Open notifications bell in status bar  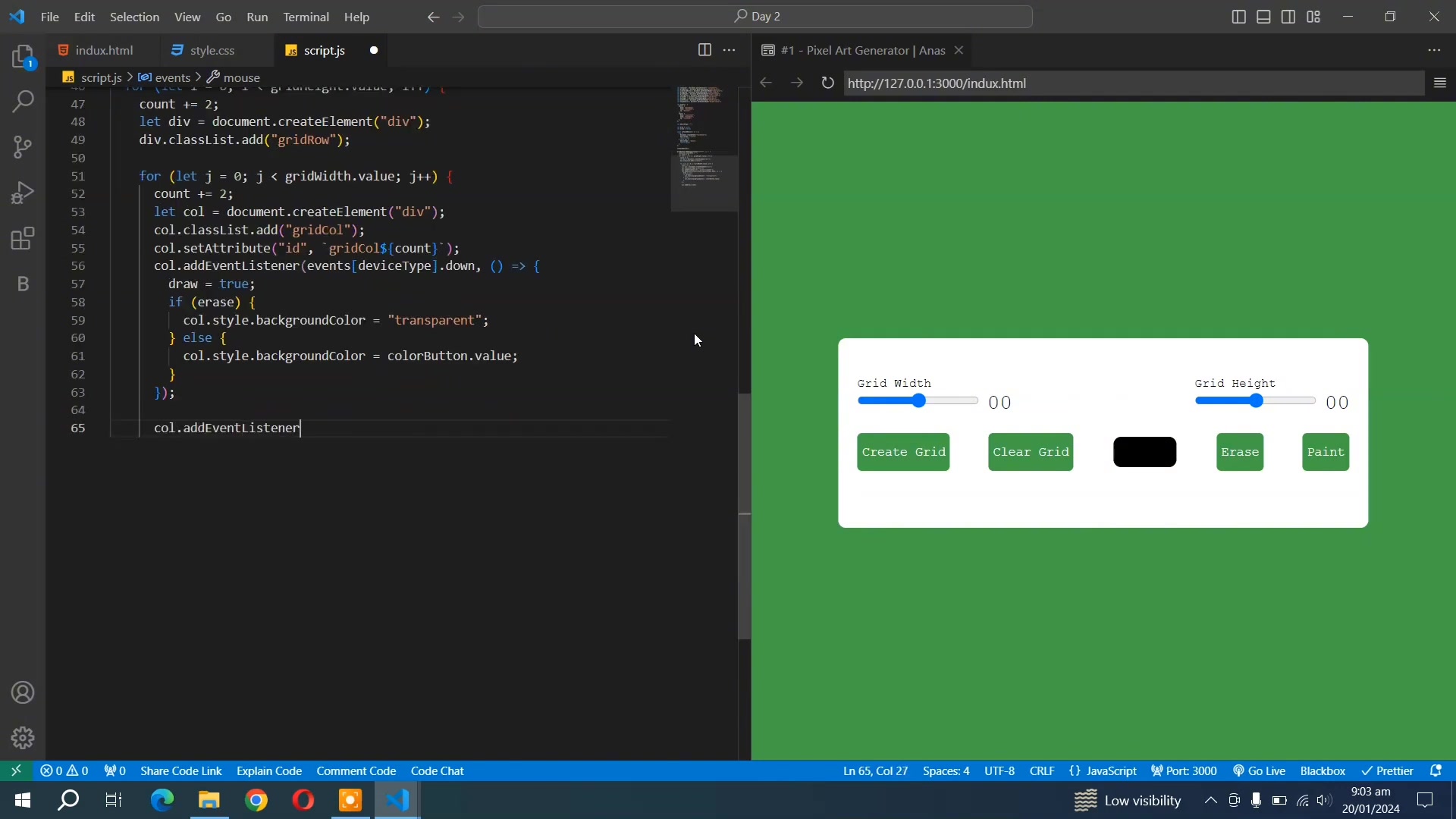[1436, 771]
